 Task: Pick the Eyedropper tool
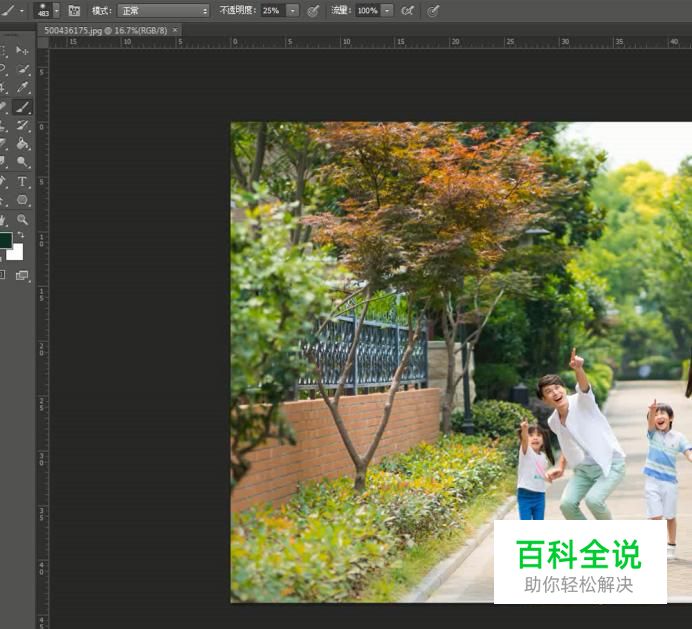coord(22,88)
